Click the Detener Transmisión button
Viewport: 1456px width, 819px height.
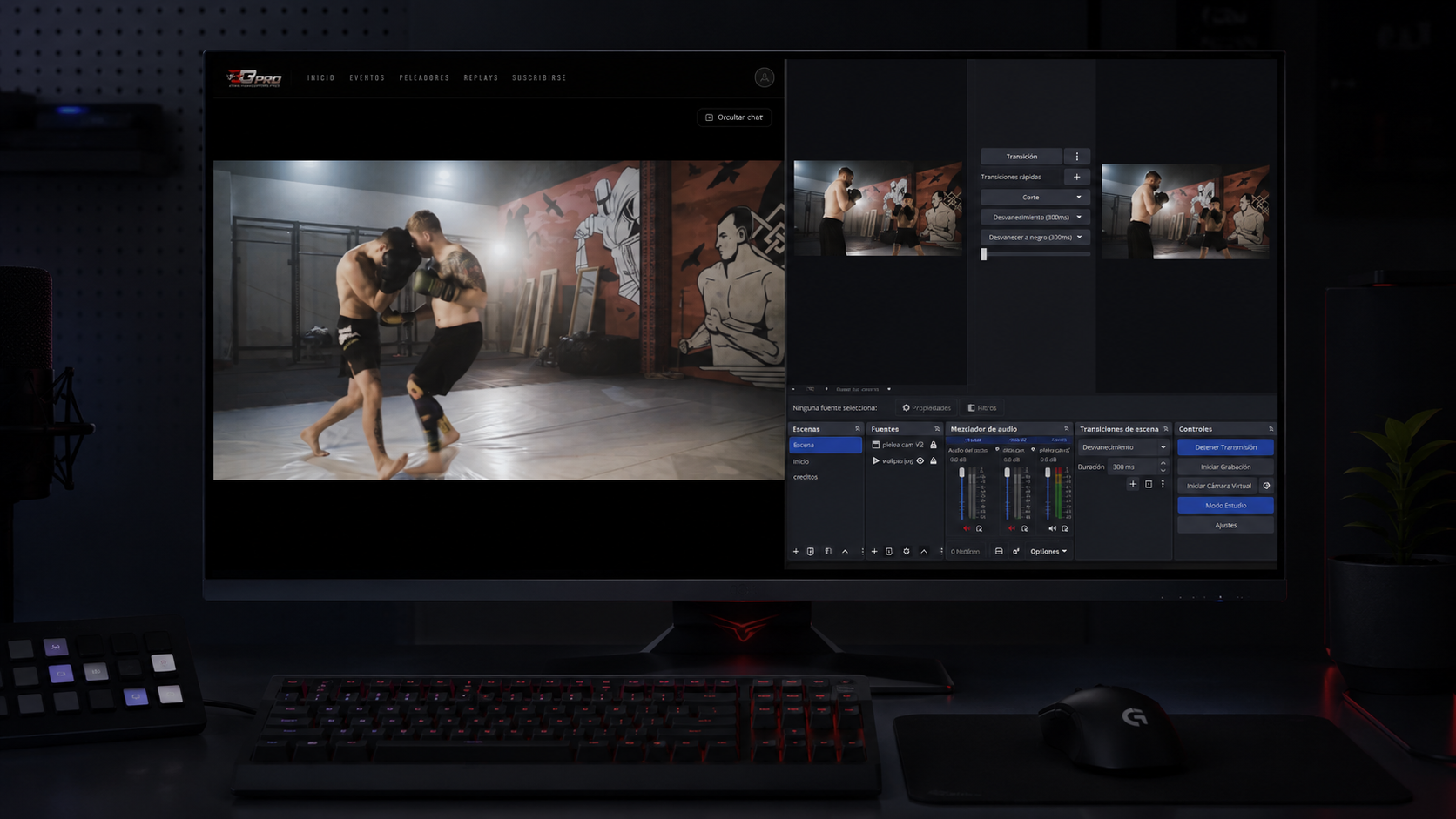click(1225, 447)
